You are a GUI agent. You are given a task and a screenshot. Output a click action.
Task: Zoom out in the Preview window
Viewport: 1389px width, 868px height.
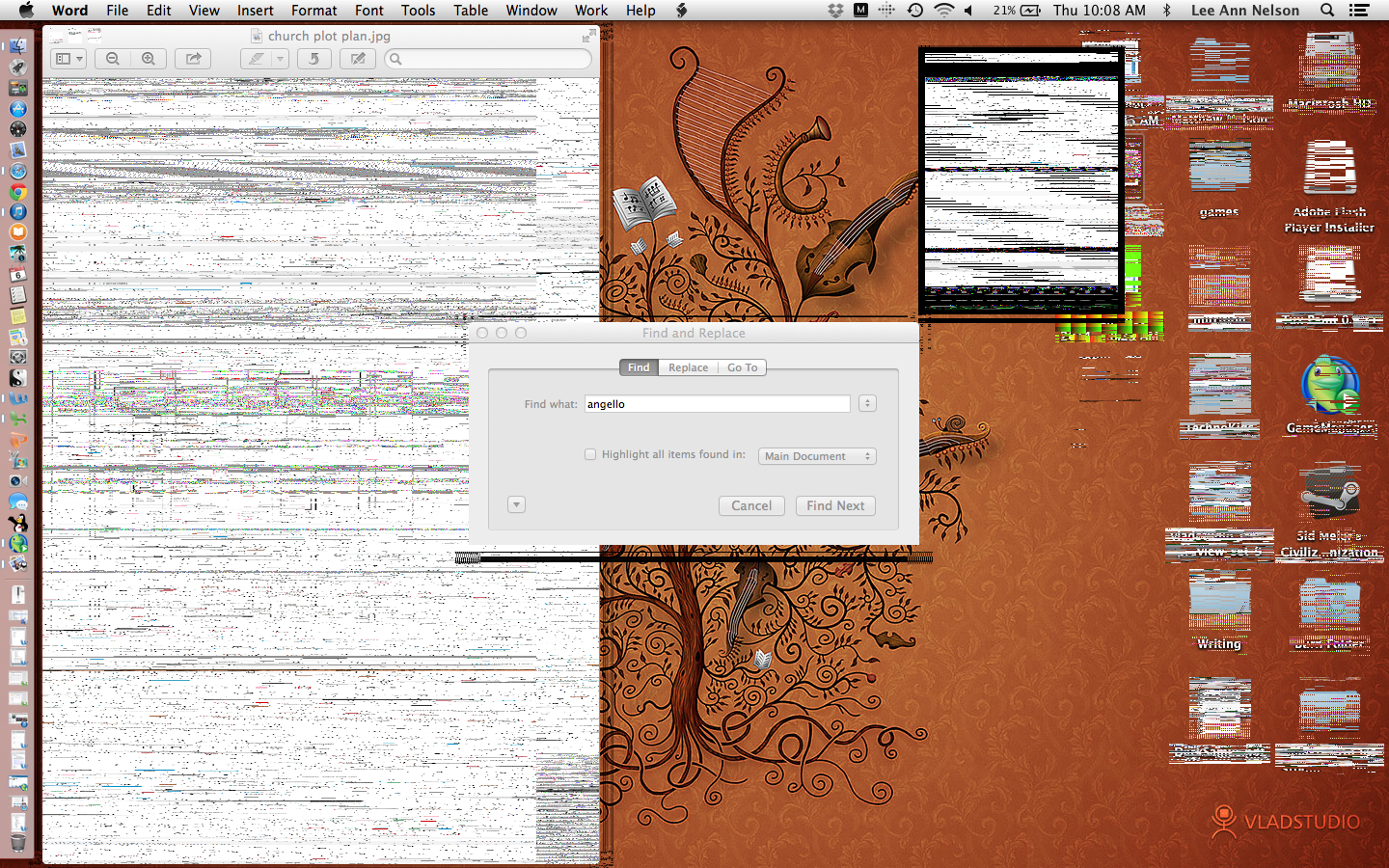point(113,59)
